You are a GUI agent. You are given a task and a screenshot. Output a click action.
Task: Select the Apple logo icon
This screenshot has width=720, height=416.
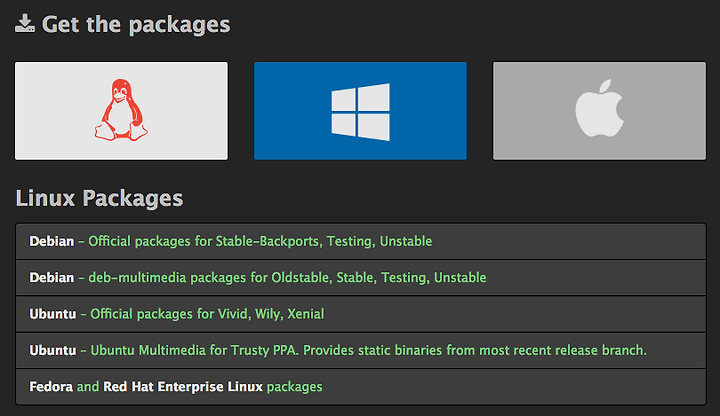pos(599,108)
